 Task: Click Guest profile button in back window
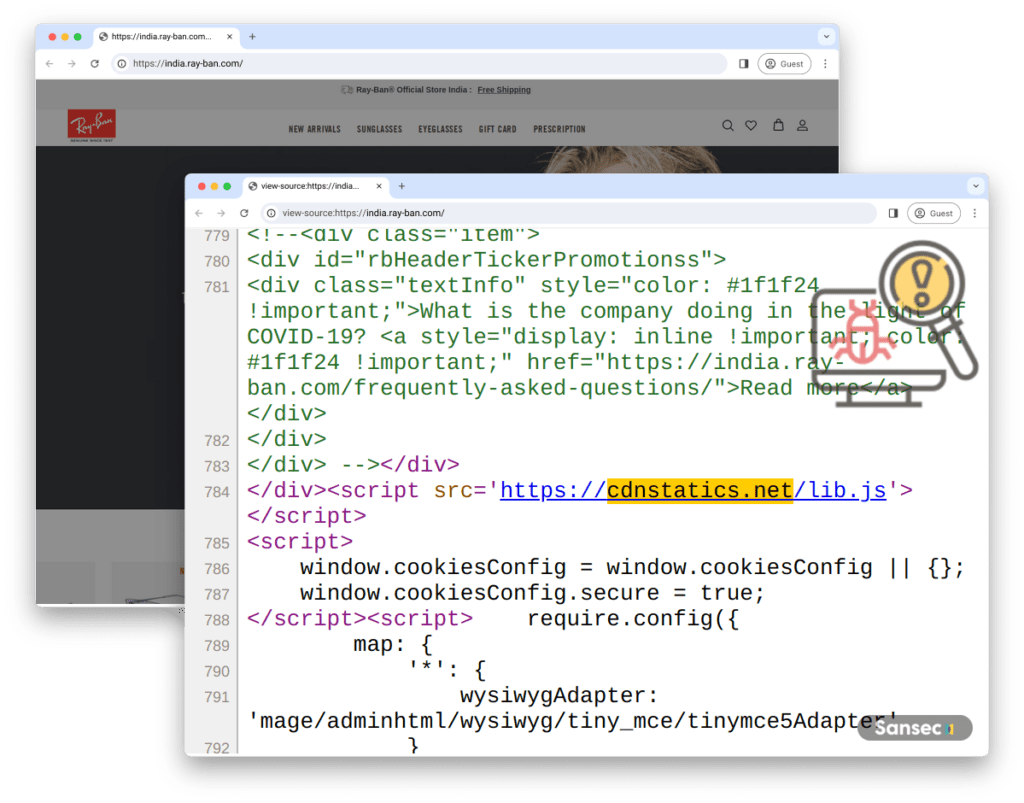click(x=784, y=64)
